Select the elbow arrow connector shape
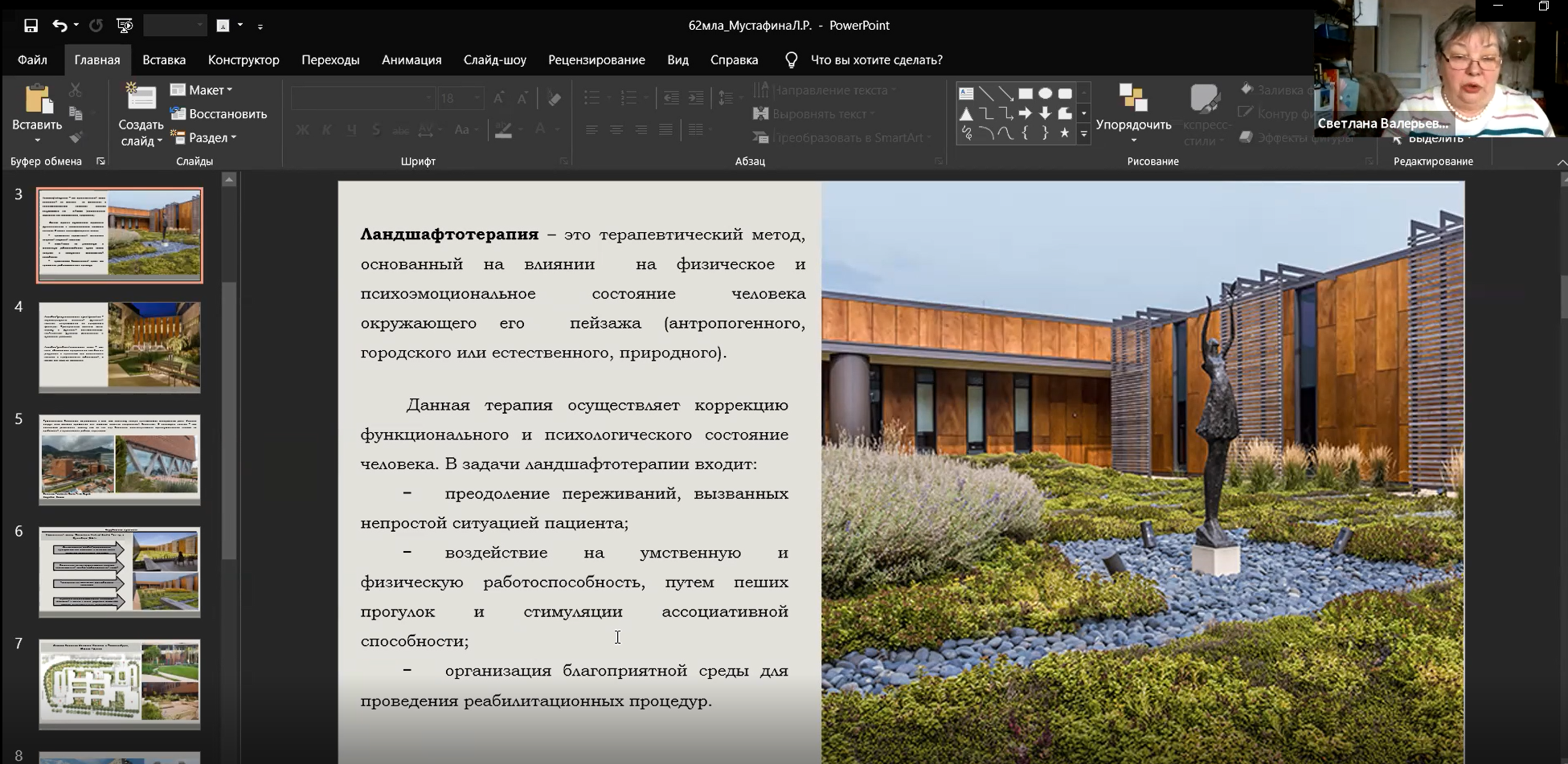 click(1005, 113)
